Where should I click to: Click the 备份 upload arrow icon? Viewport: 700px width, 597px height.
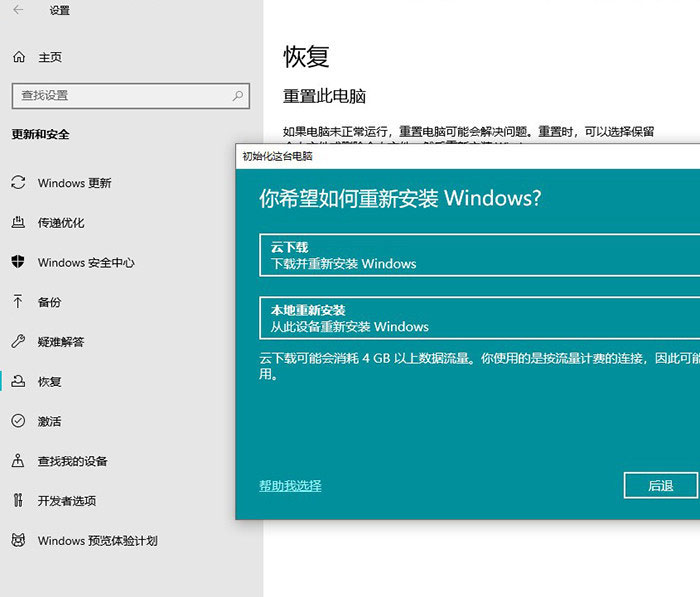(x=18, y=301)
